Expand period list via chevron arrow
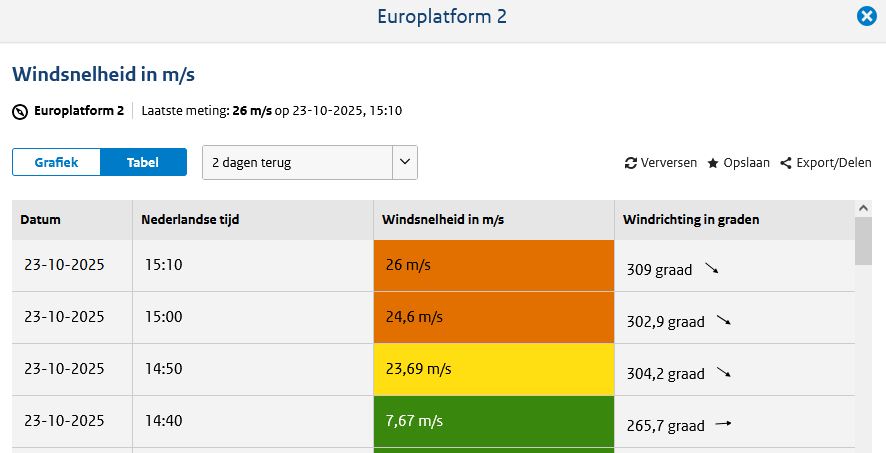Screen dimensions: 886x453 point(405,162)
